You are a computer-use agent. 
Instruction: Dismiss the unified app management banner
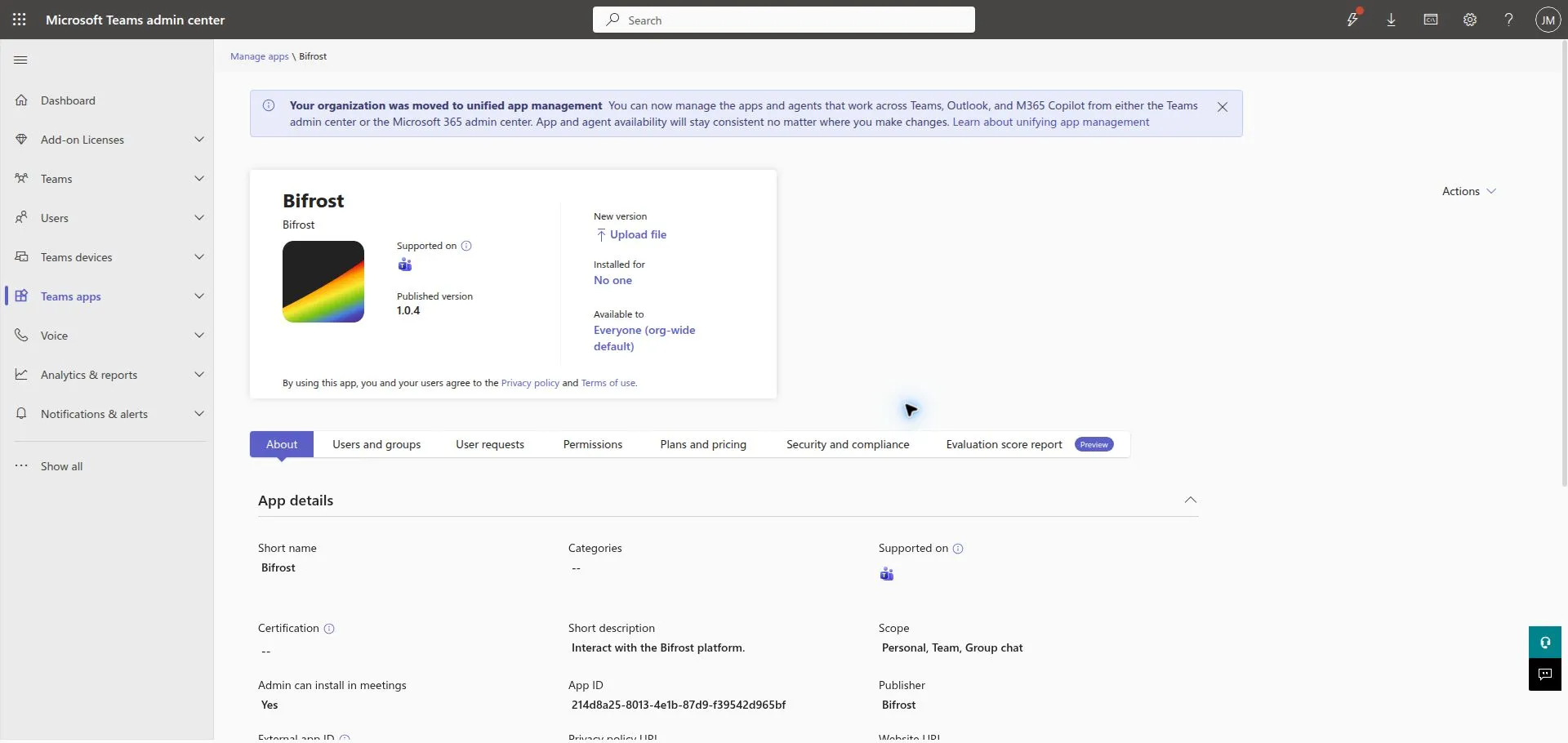point(1223,107)
